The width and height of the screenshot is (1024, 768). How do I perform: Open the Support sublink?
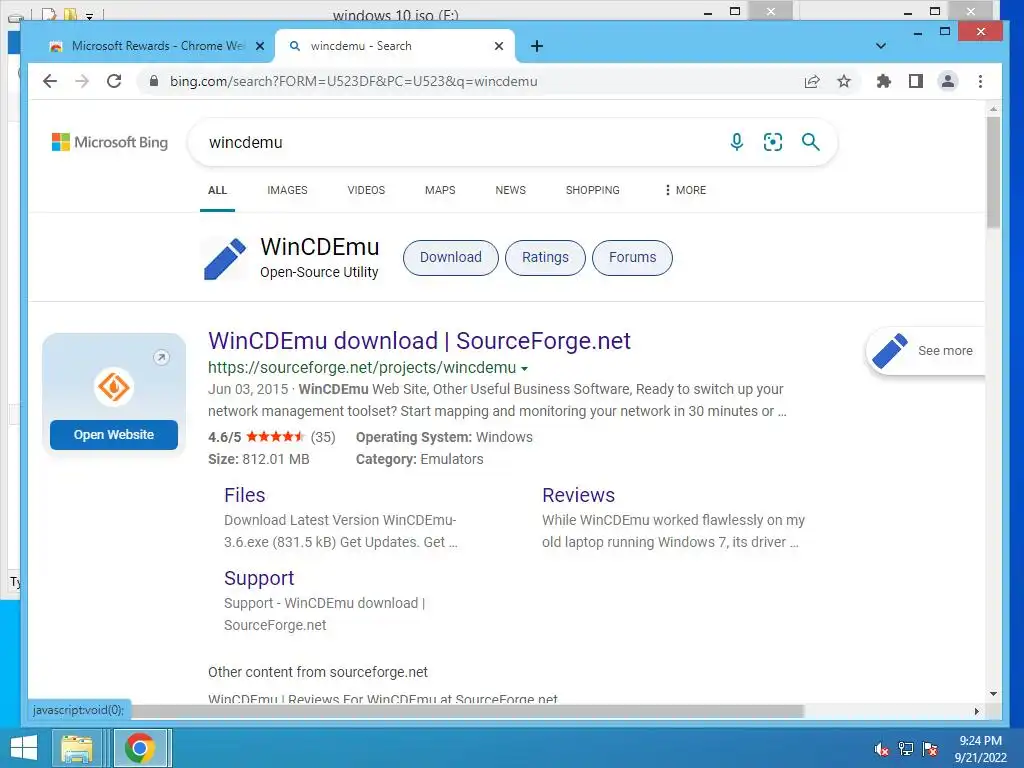pyautogui.click(x=259, y=578)
